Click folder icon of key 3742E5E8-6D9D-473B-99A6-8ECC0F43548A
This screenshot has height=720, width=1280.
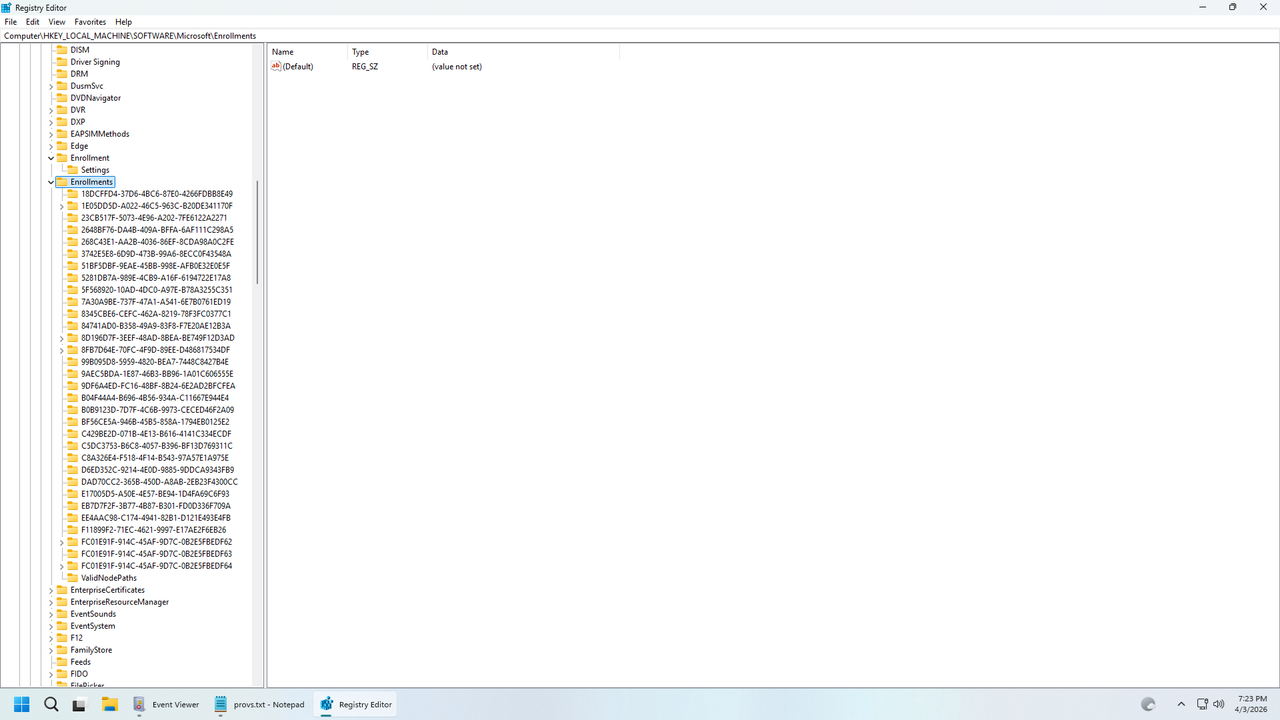(72, 254)
